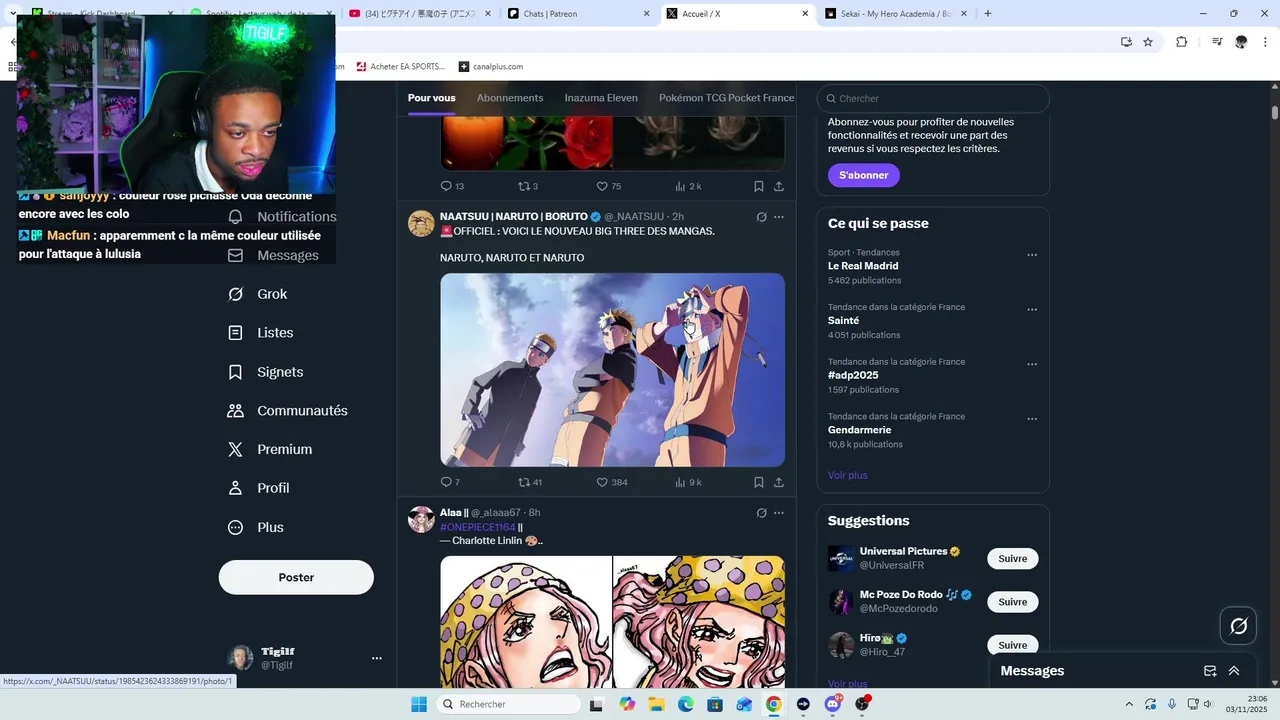Switch to Pour vous tab
The height and width of the screenshot is (720, 1280).
point(431,98)
